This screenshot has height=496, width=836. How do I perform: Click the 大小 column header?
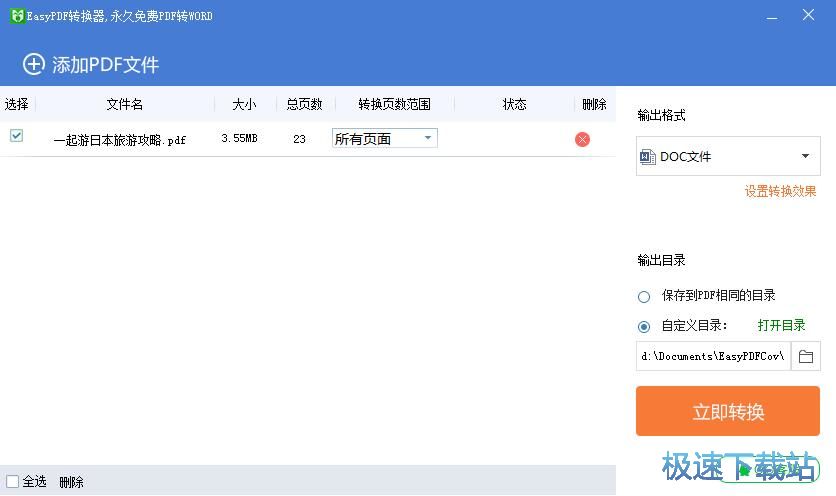coord(244,104)
